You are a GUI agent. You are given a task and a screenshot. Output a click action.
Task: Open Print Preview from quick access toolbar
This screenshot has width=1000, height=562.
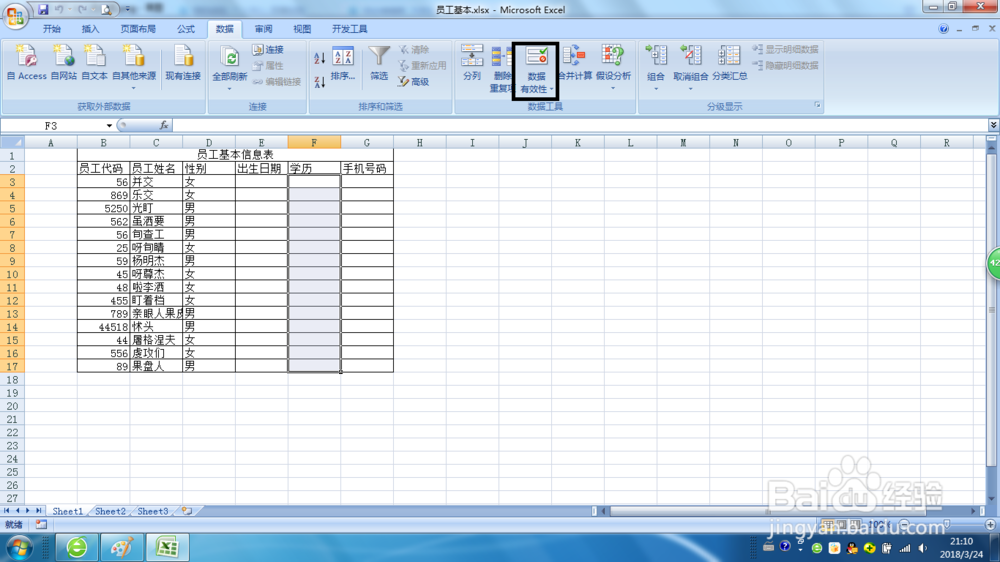coord(106,10)
